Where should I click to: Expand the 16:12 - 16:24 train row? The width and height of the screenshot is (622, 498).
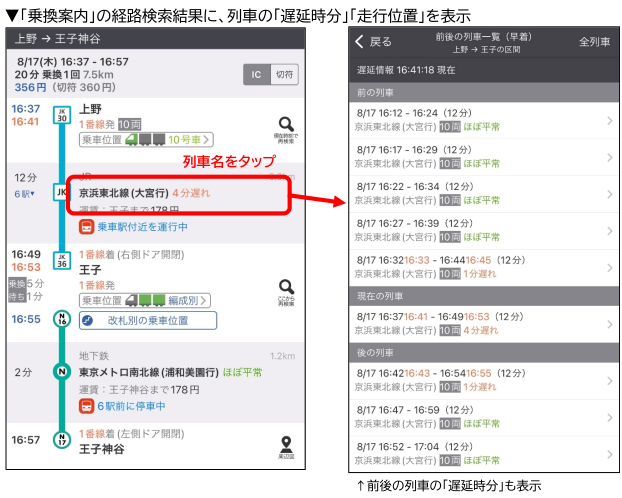pos(484,121)
